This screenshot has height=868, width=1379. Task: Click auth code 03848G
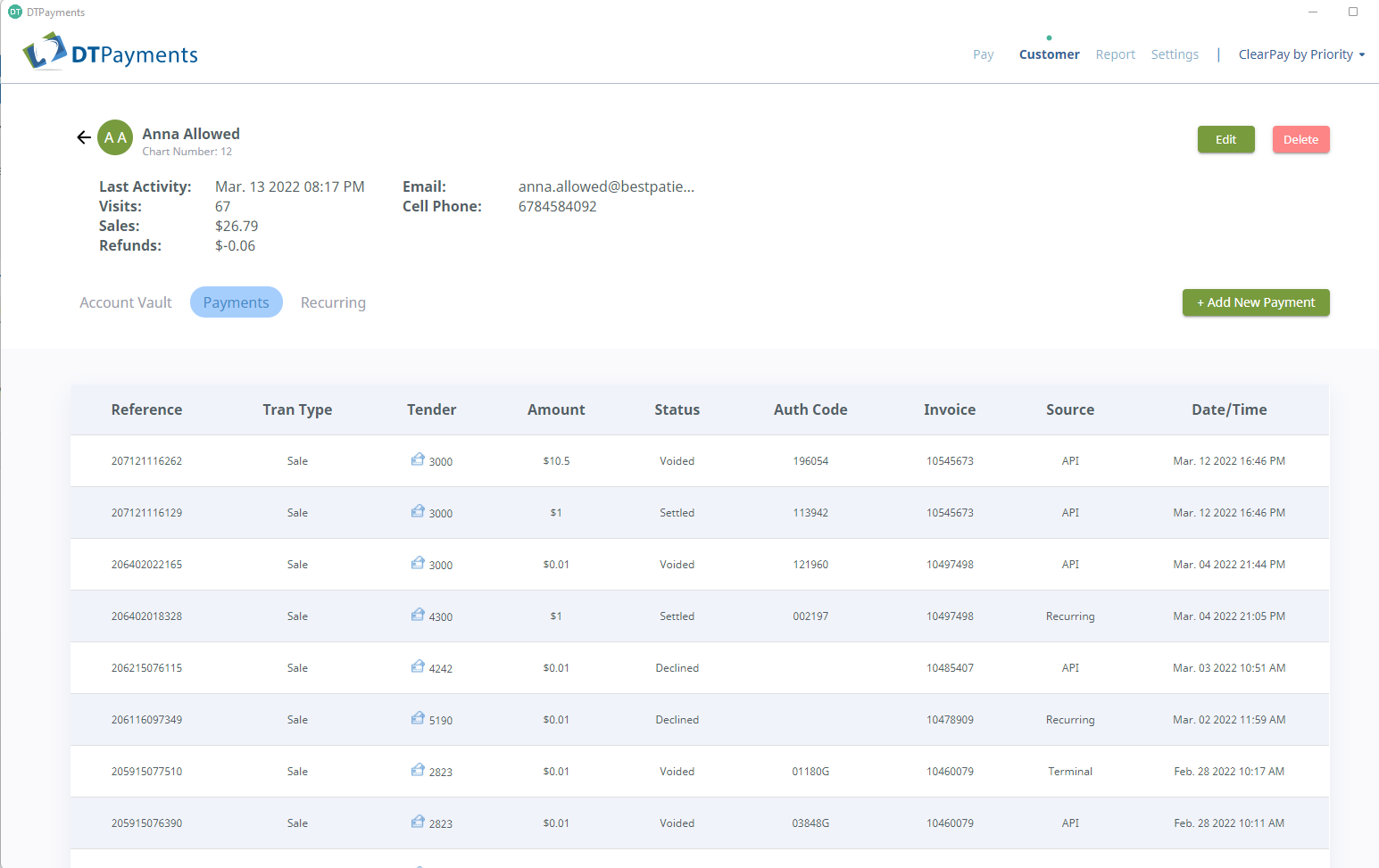click(810, 823)
